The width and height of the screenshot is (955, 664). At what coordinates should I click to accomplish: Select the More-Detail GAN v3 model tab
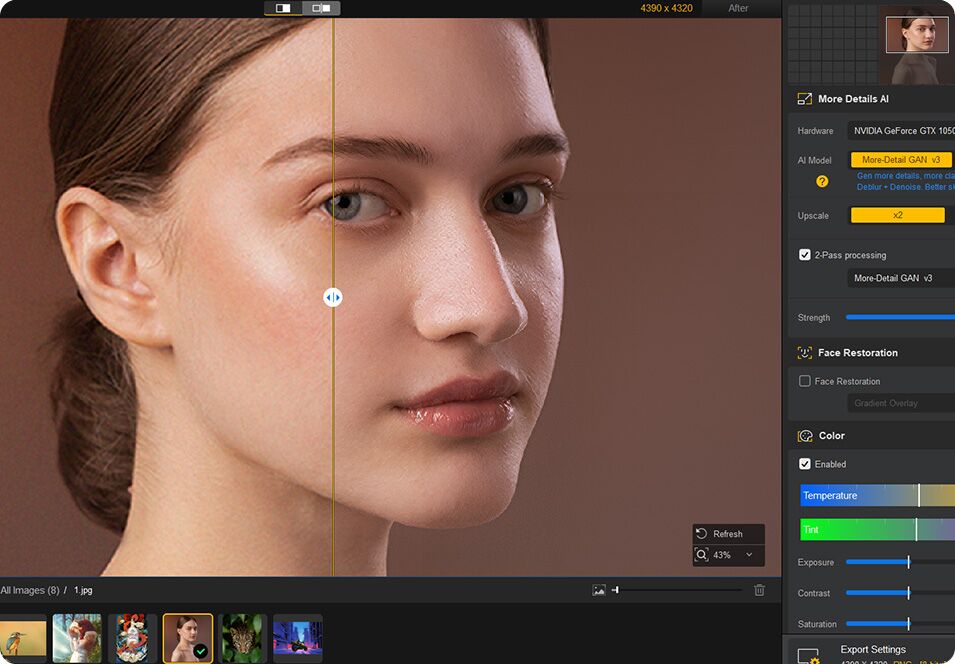coord(900,160)
